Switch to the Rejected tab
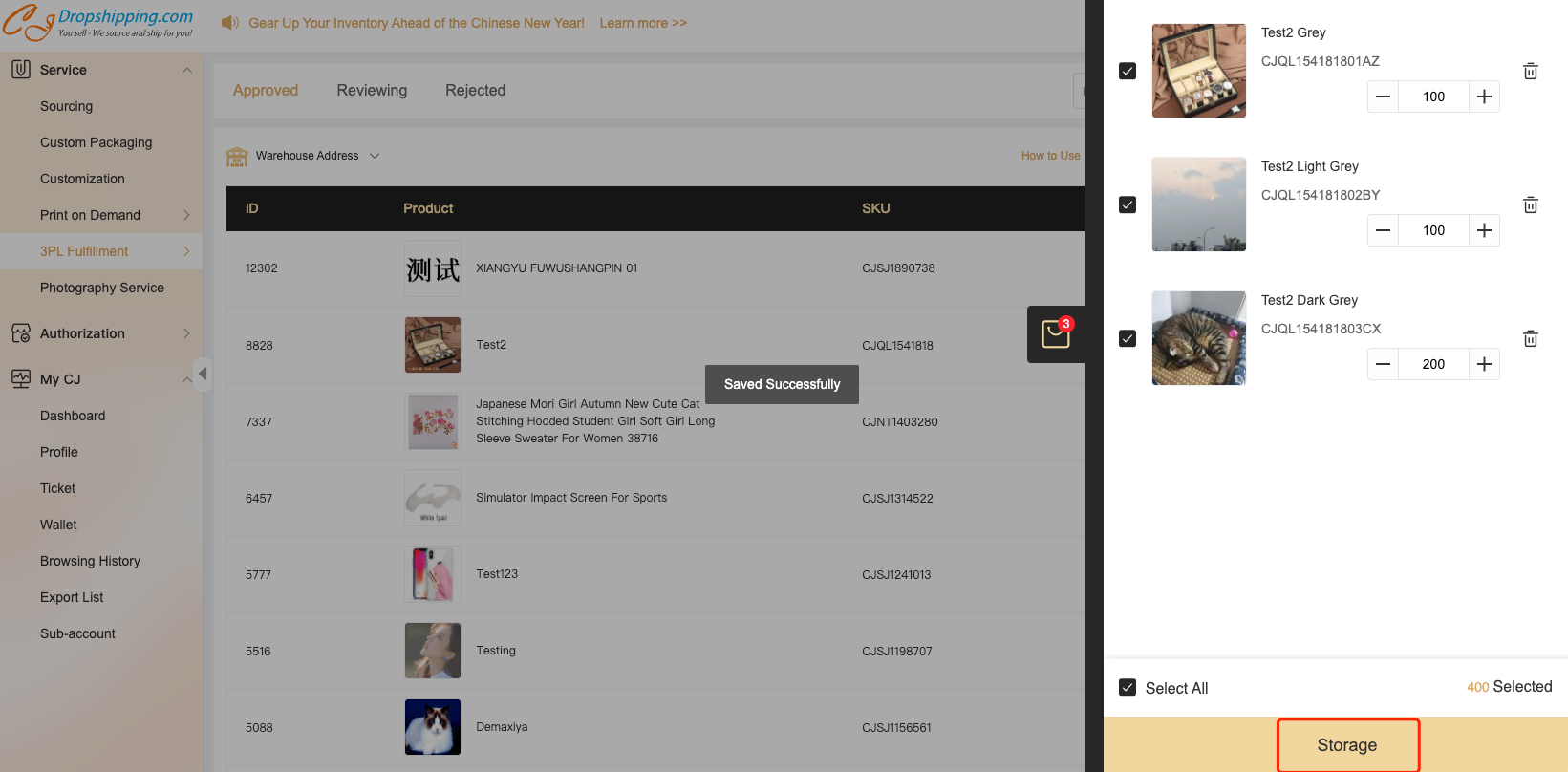Screen dimensions: 1568x772 [x=475, y=90]
